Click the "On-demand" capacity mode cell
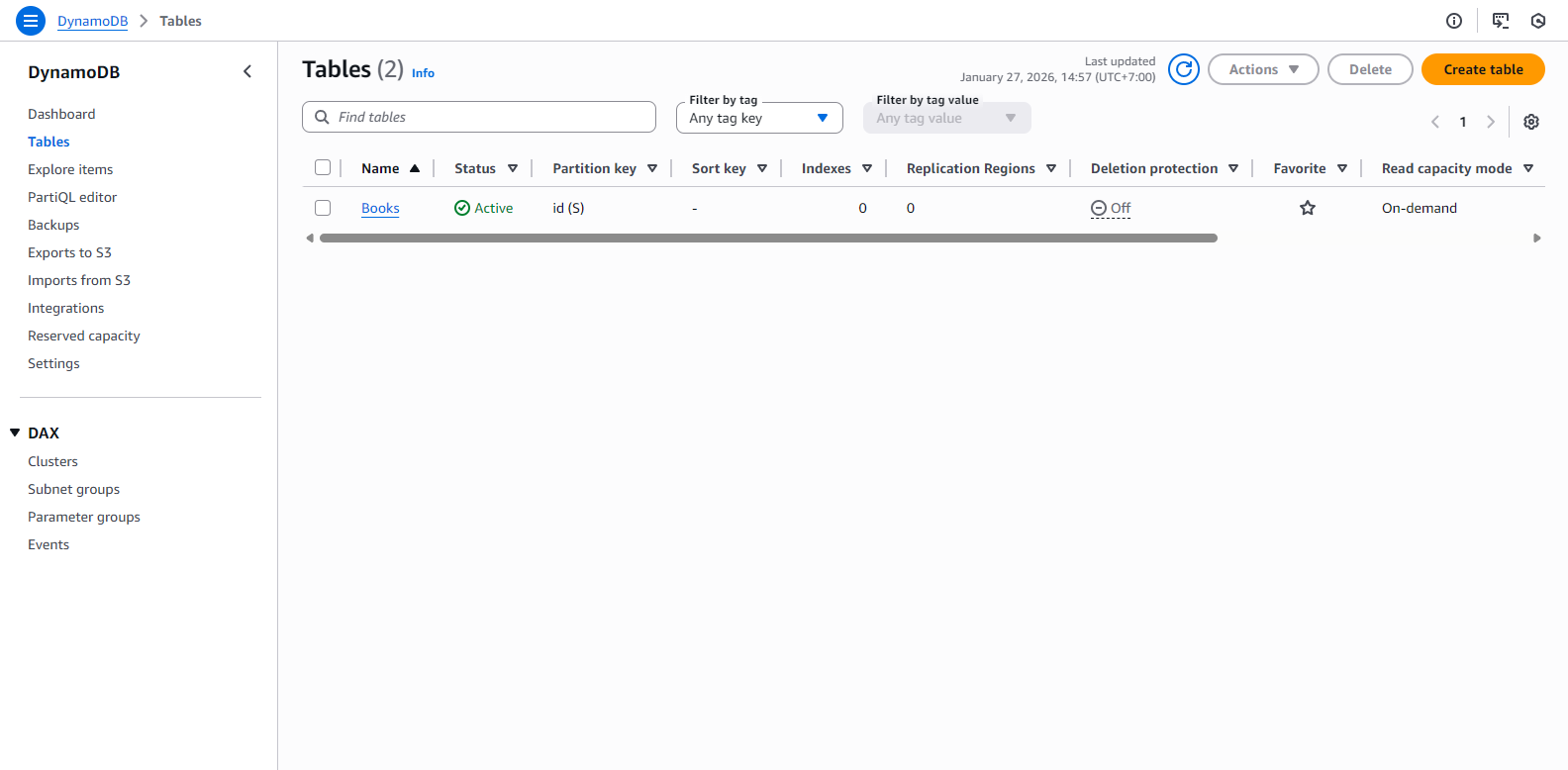Screen dimensions: 1568x770 tap(1420, 208)
